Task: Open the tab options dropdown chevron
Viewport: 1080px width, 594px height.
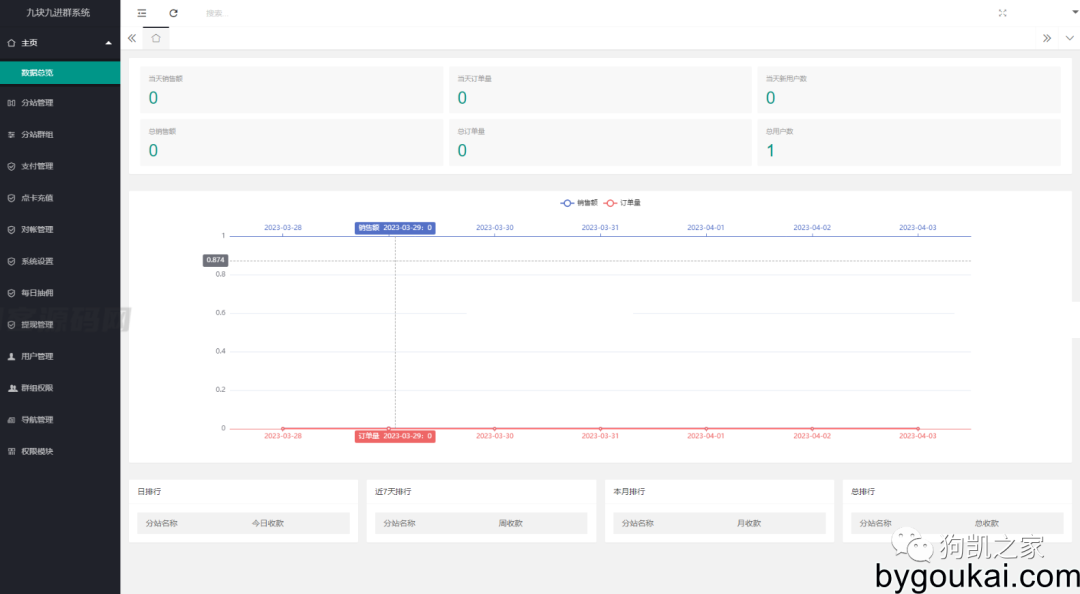Action: click(x=1069, y=38)
